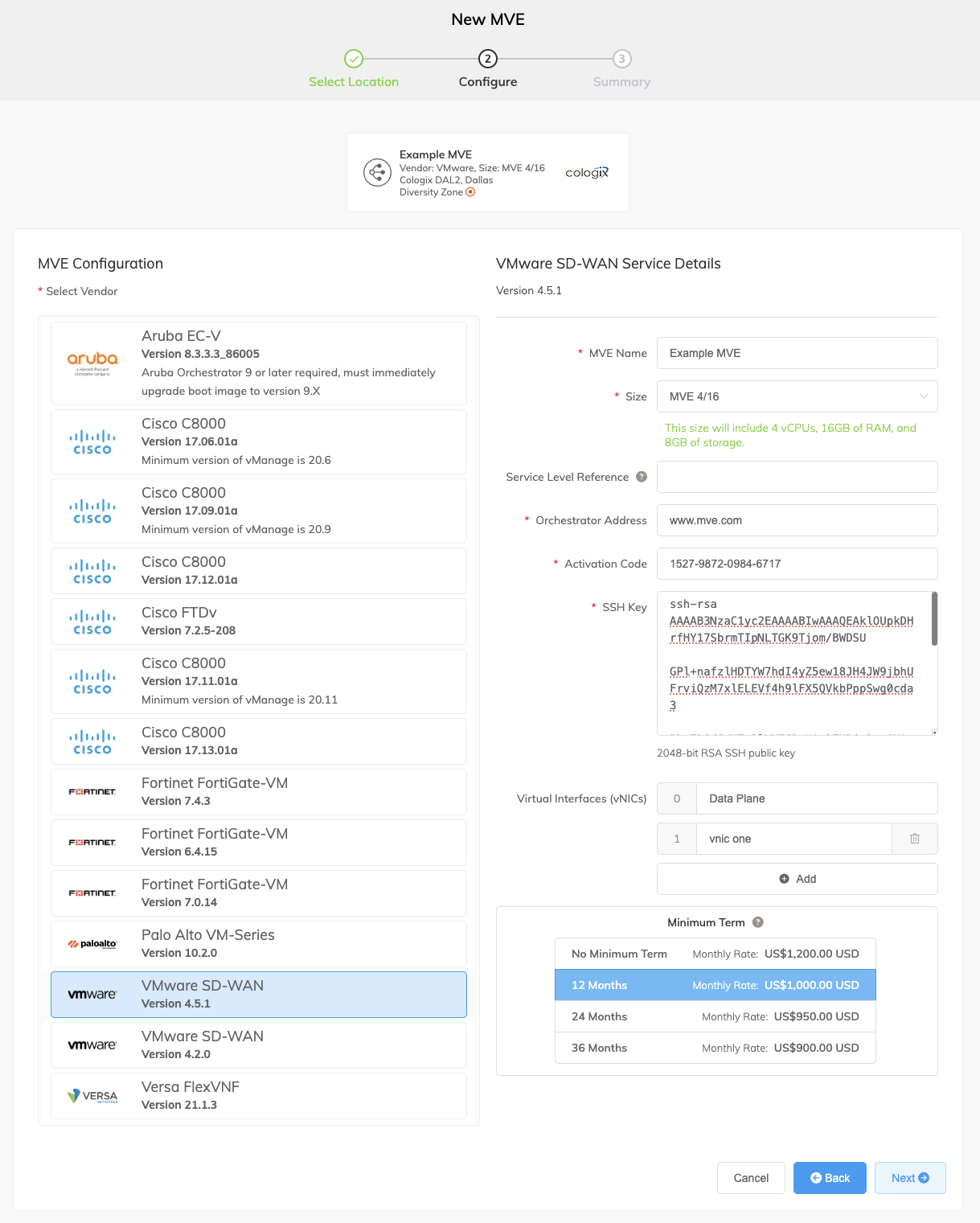
Task: Click the Orchestrator Address field
Action: click(x=798, y=520)
